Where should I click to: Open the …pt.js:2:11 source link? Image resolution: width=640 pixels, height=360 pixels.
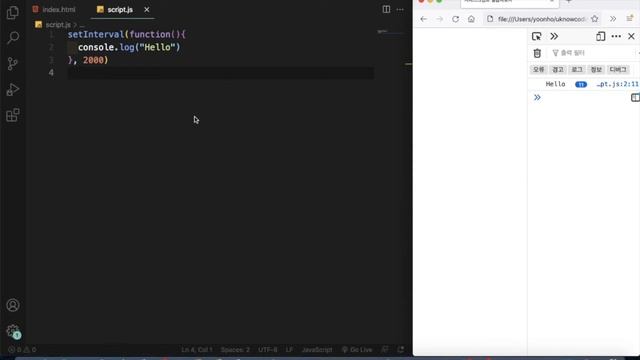[618, 84]
